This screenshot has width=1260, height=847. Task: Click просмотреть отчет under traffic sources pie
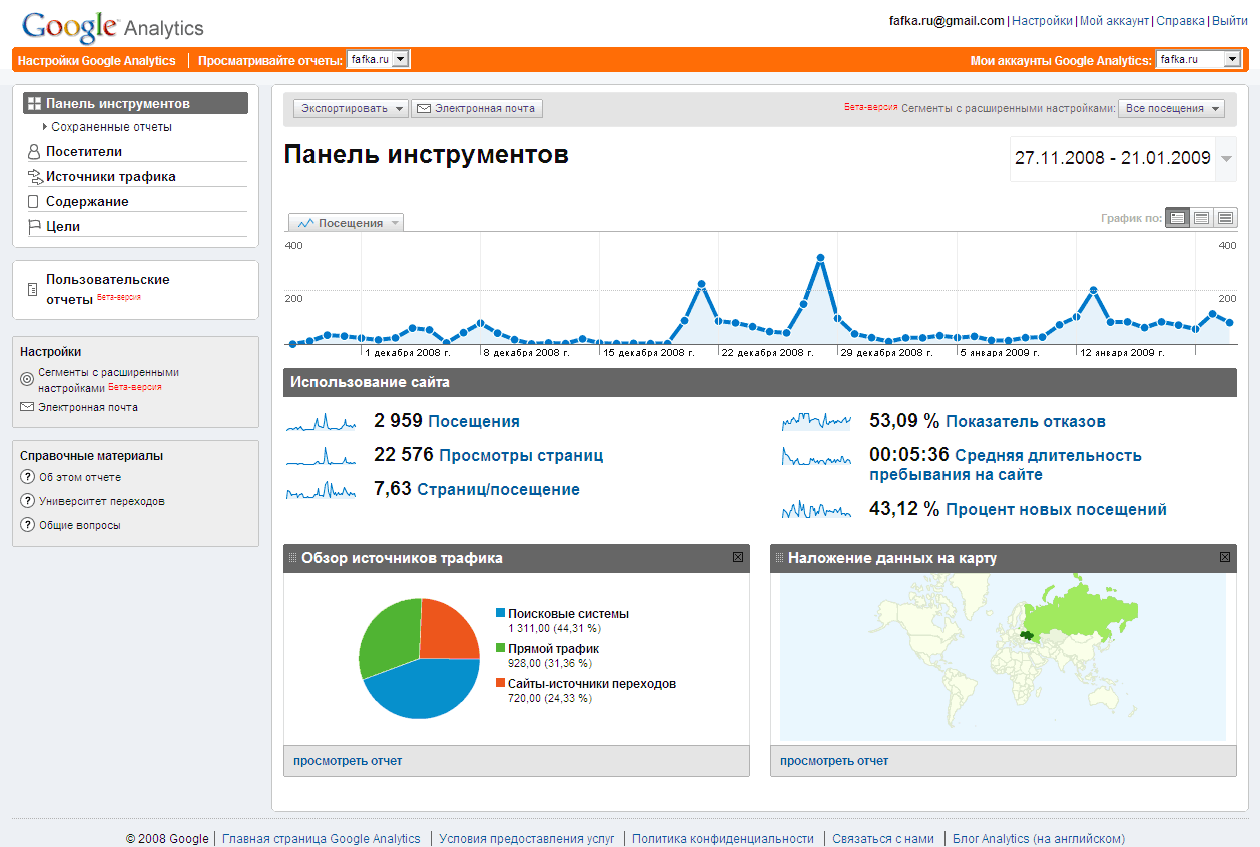coord(347,761)
